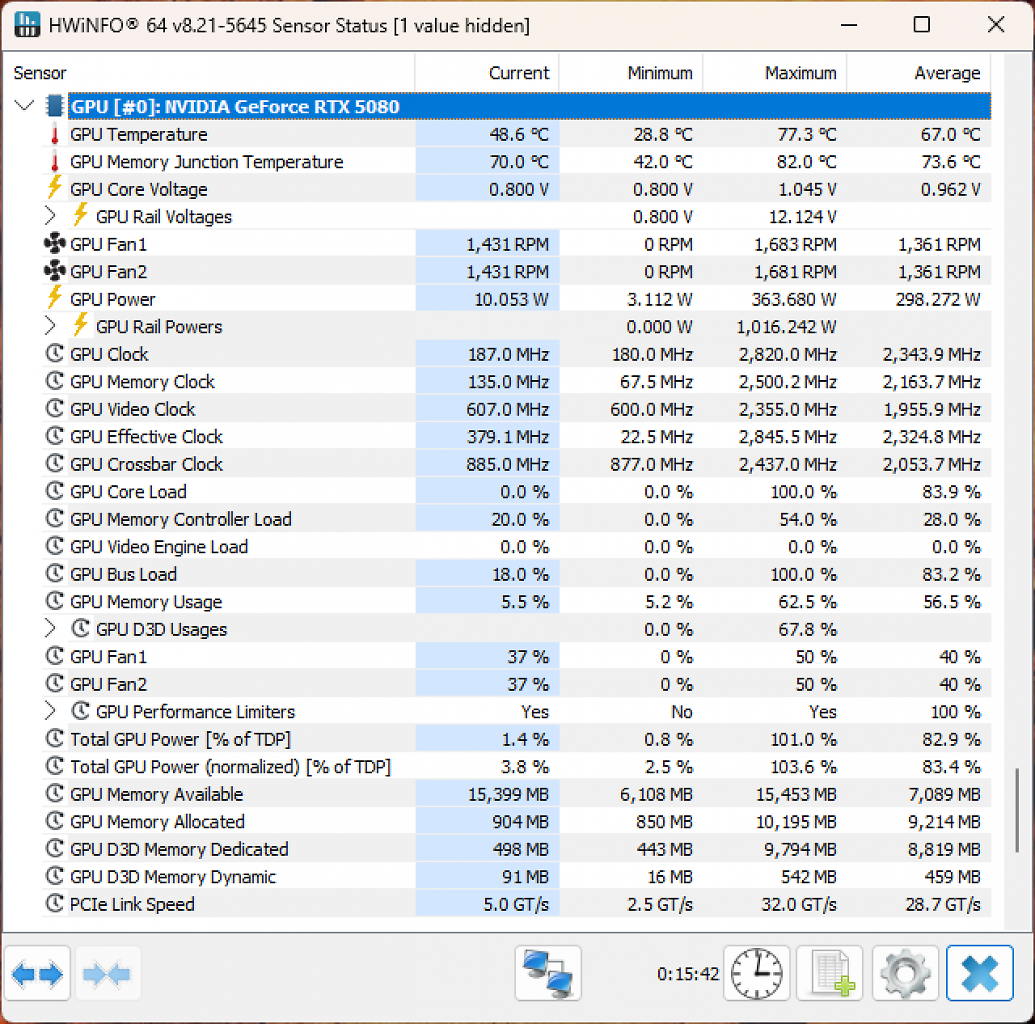Open the network remote monitoring icon

coord(548,973)
